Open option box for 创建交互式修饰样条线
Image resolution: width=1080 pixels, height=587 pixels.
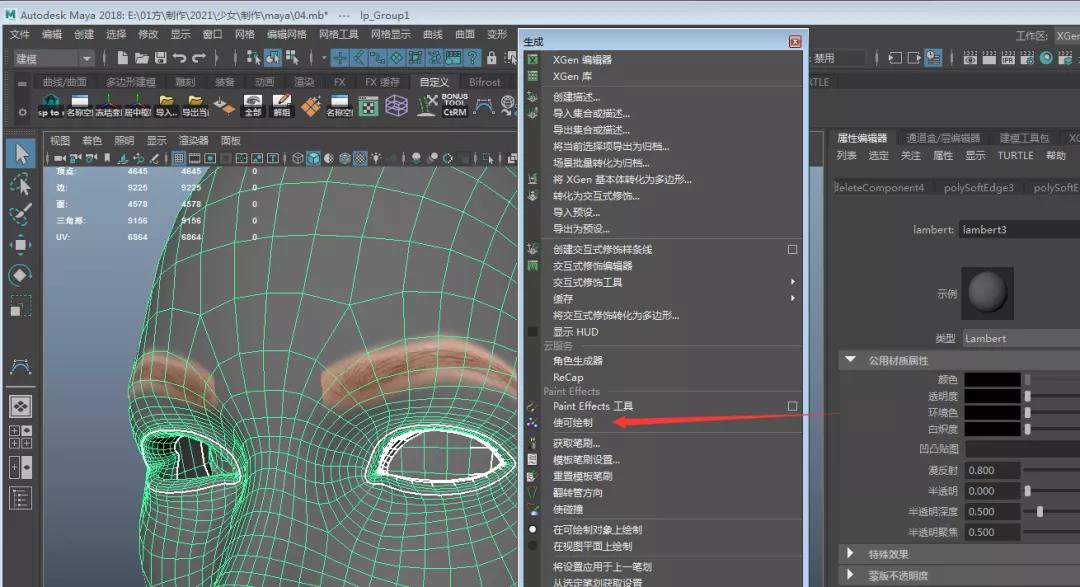[x=792, y=249]
